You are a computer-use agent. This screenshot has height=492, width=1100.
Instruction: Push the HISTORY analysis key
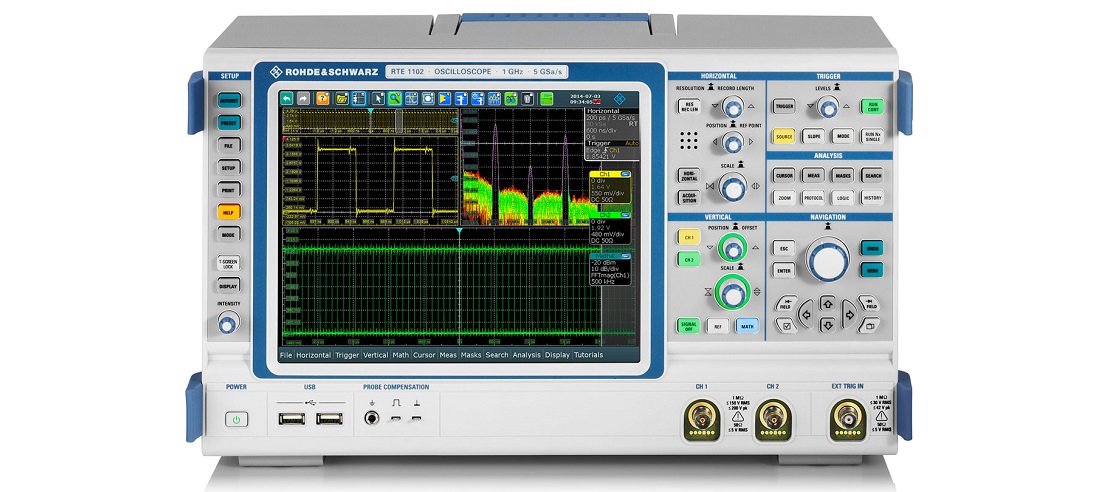(873, 197)
